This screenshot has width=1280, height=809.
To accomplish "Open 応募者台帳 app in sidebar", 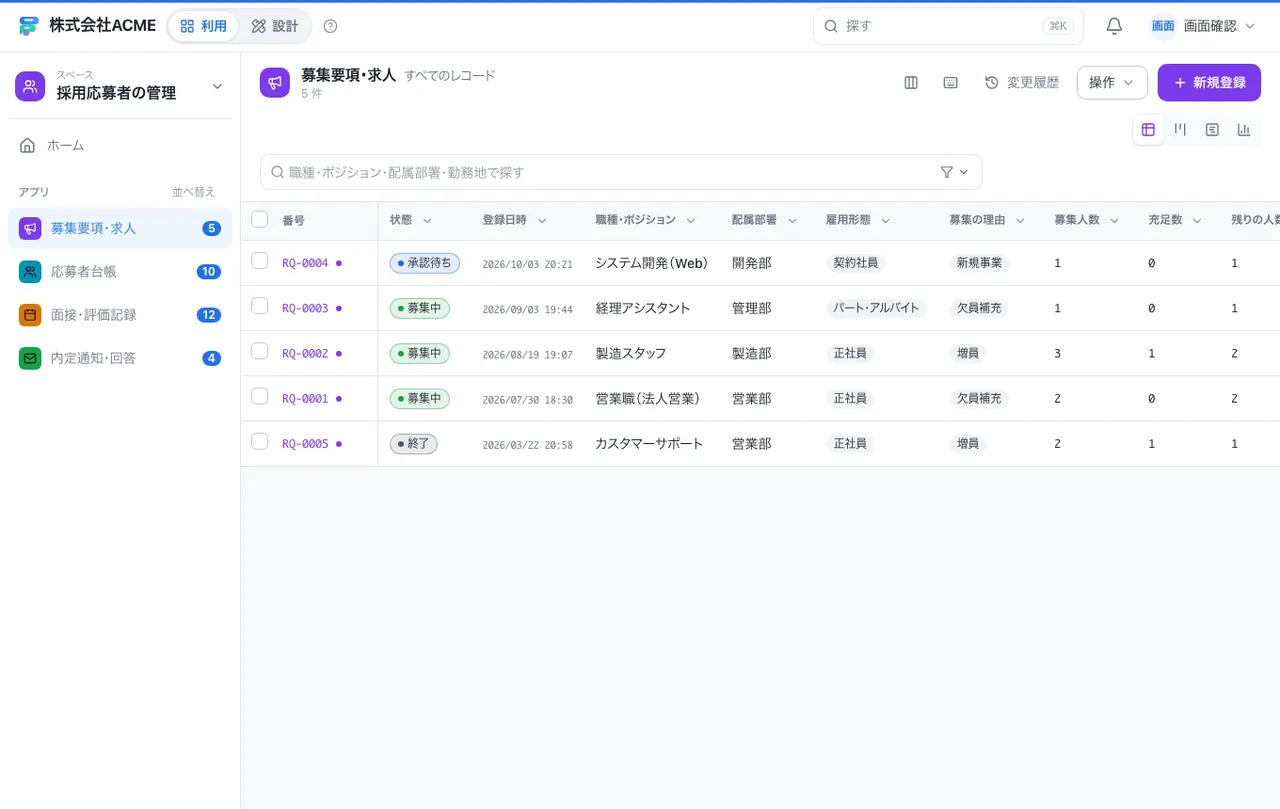I will pos(120,271).
